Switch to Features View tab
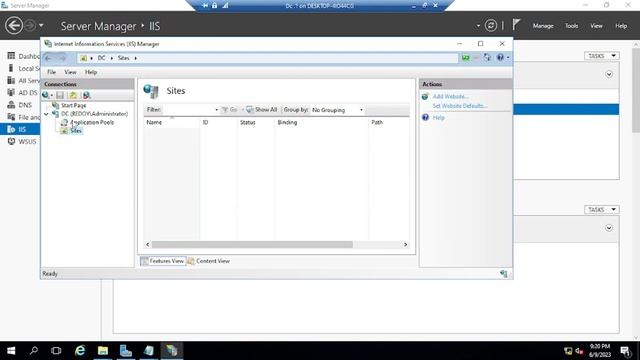The width and height of the screenshot is (640, 360). [163, 261]
